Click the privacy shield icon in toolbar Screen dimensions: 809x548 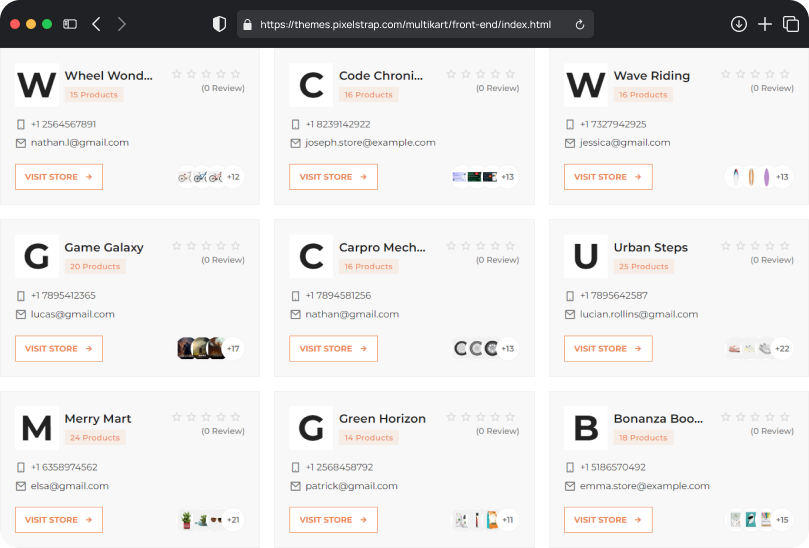[x=219, y=24]
